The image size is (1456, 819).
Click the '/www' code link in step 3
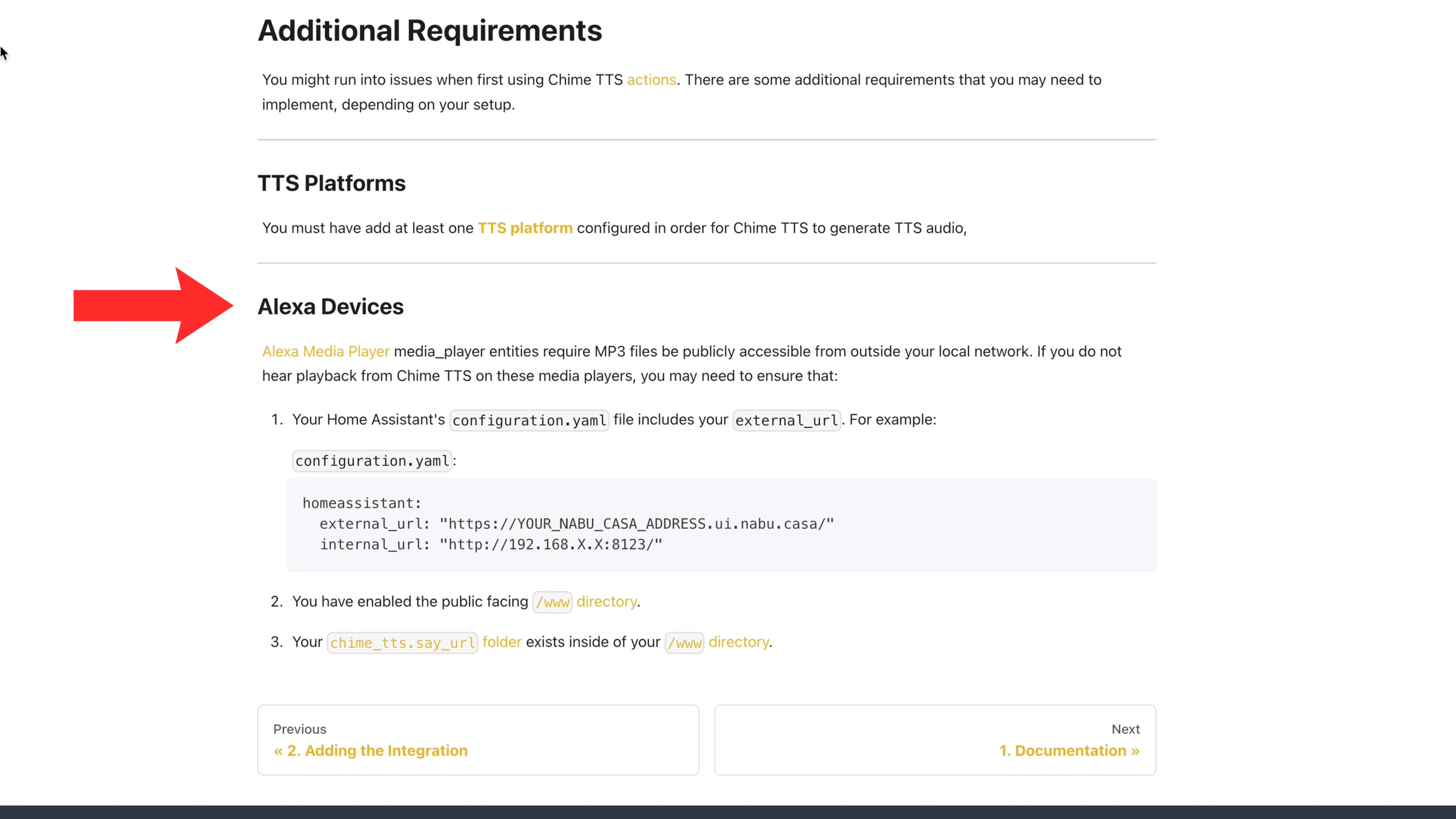684,643
